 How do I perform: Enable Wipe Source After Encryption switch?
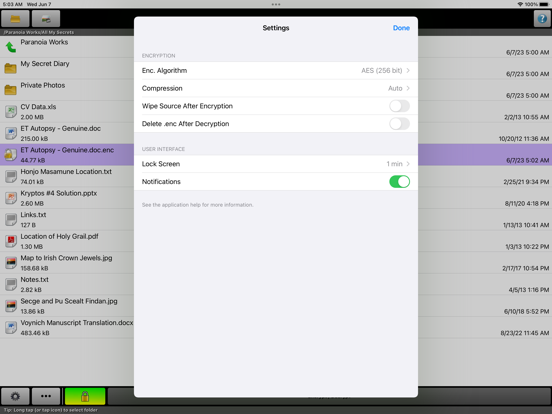[x=399, y=106]
